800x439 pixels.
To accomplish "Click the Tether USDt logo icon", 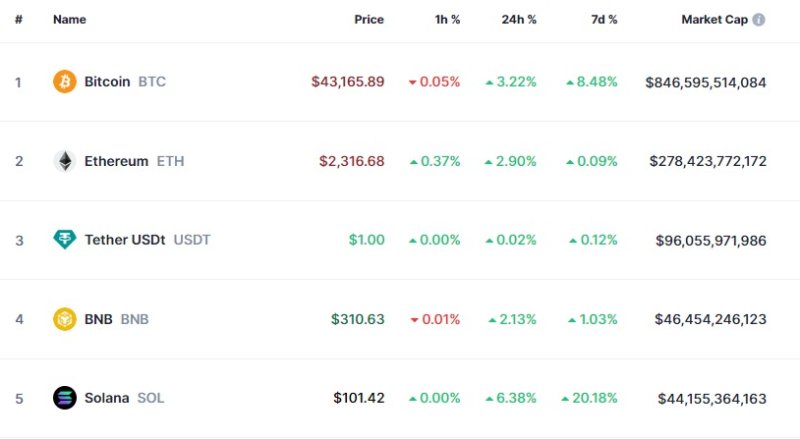I will coord(65,240).
